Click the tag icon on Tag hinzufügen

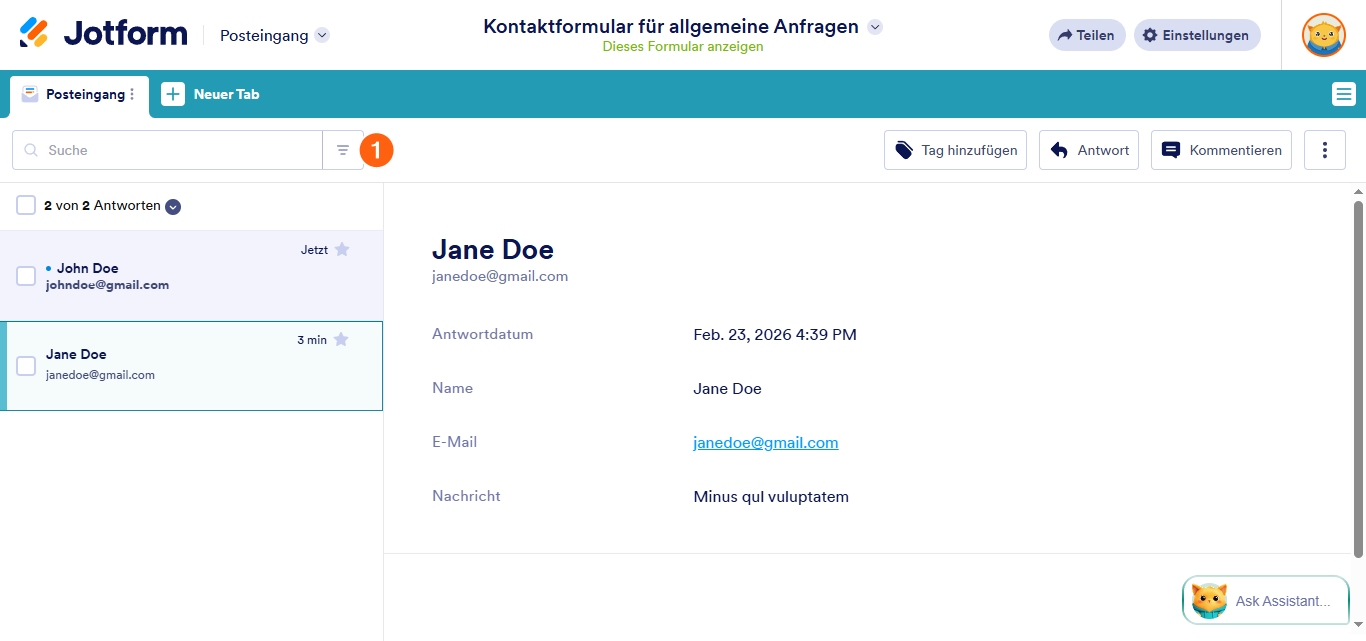pyautogui.click(x=903, y=149)
